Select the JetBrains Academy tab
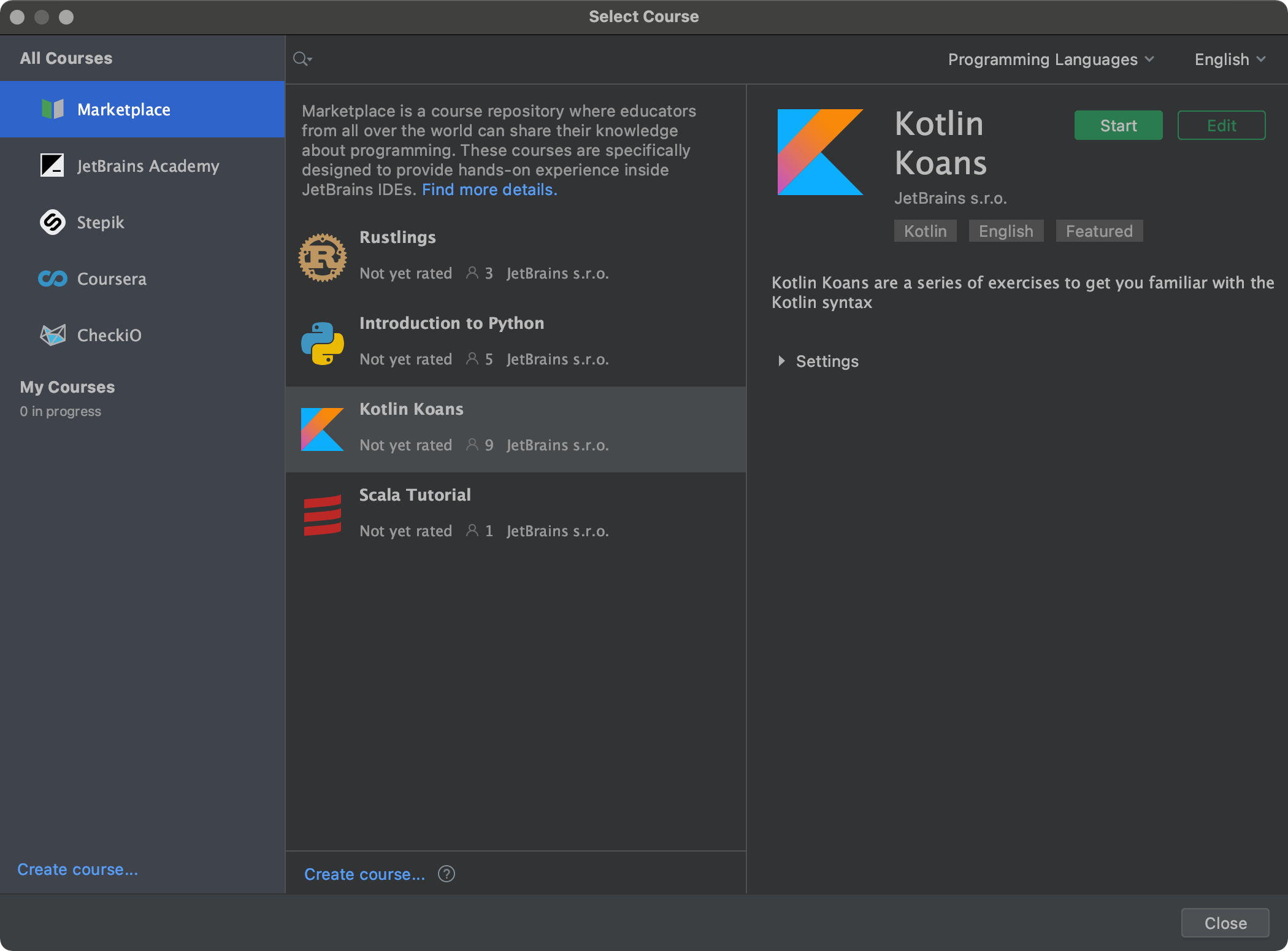Viewport: 1288px width, 951px height. click(142, 166)
